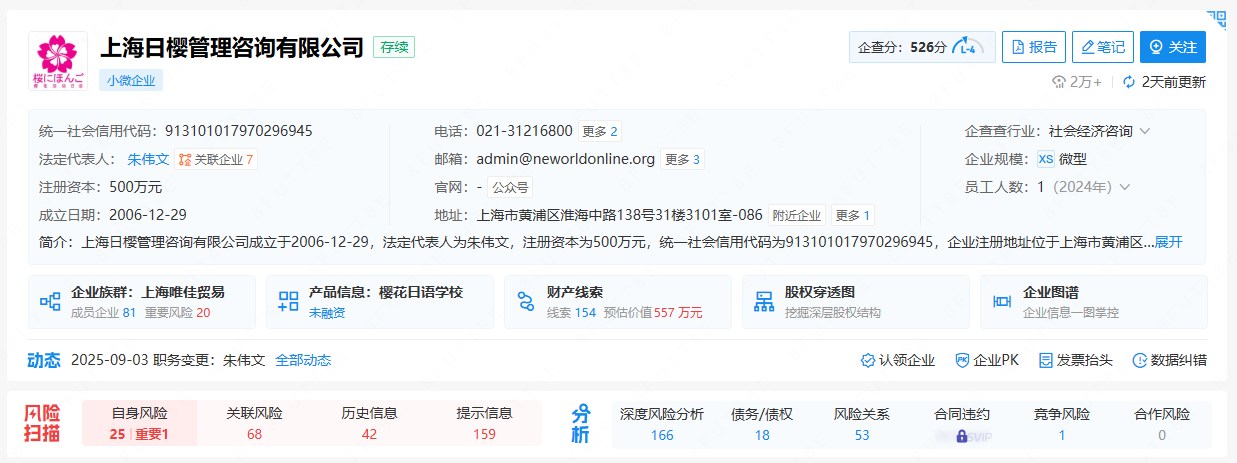The image size is (1237, 463).
Task: Expand the 企查查行业 industry dropdown arrow
Action: click(1144, 131)
